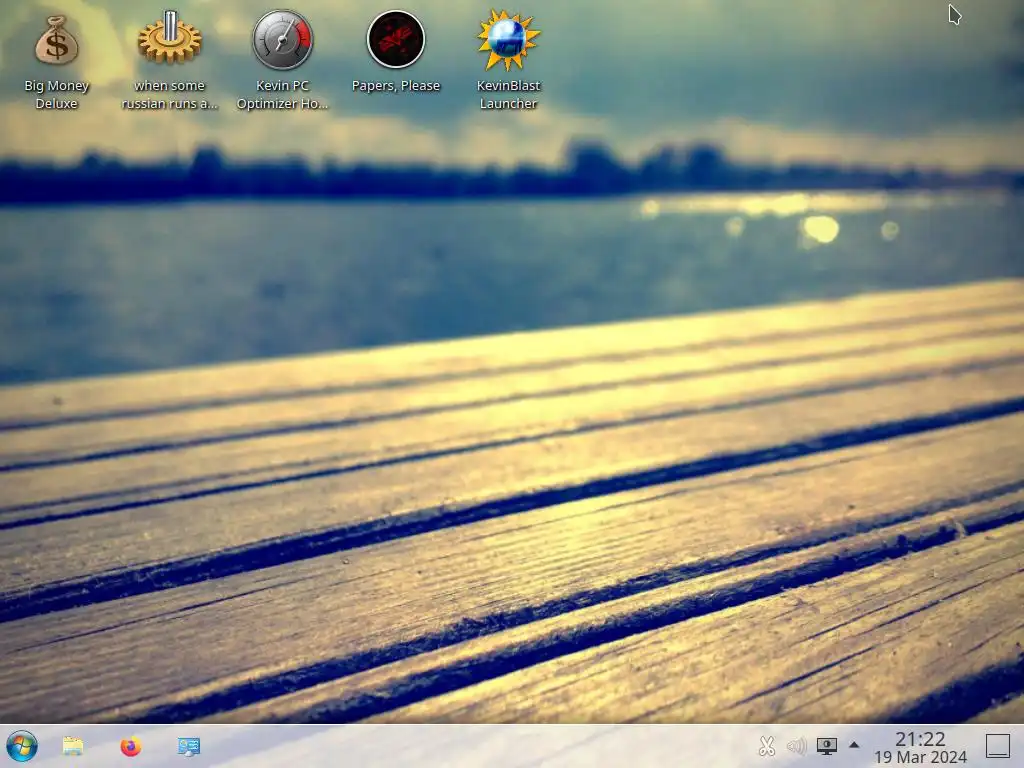This screenshot has height=768, width=1024.
Task: Open the Start menu orb
Action: click(x=22, y=746)
